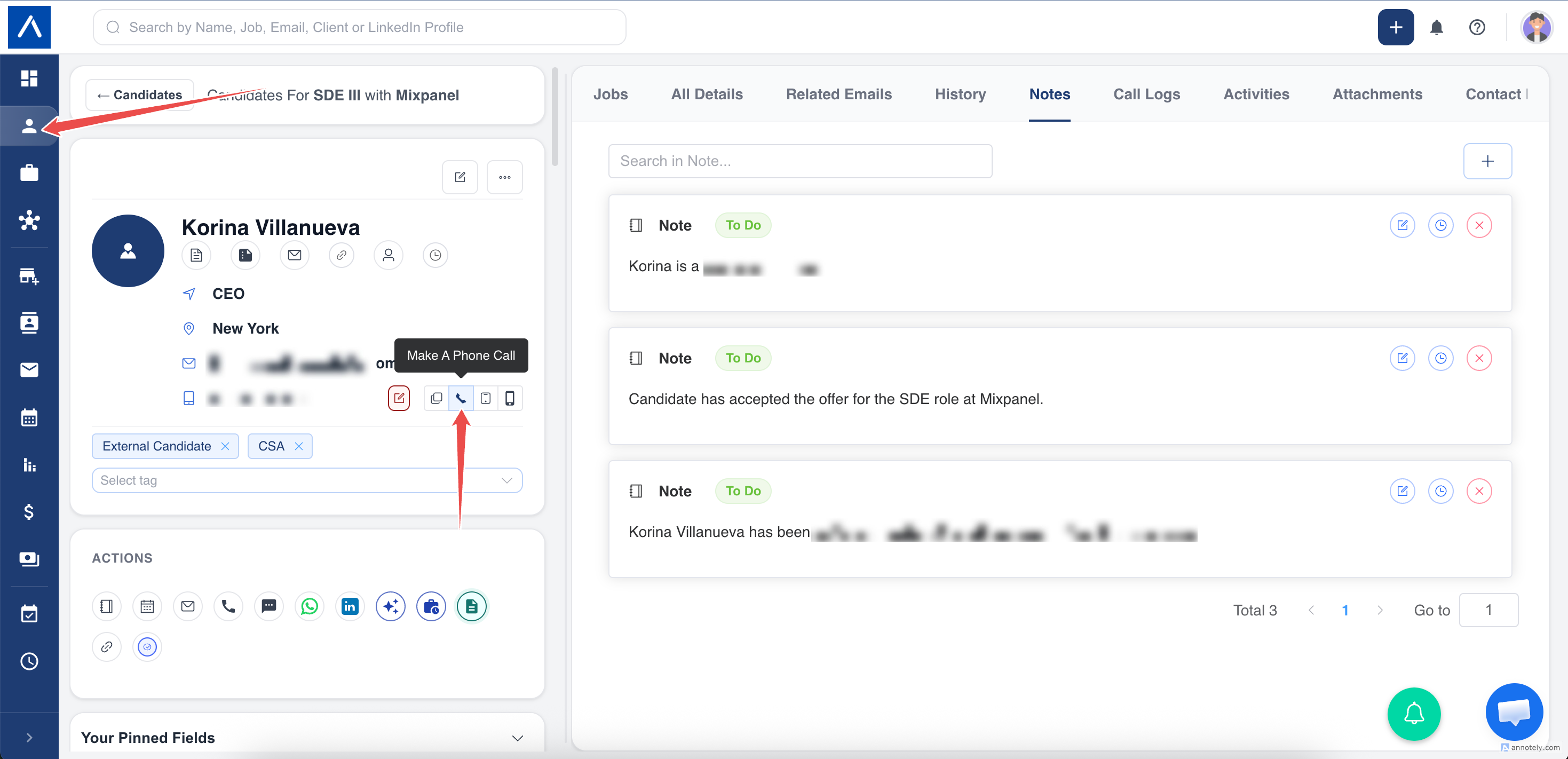Click the clock icon under Korina's name
Image resolution: width=1568 pixels, height=759 pixels.
pyautogui.click(x=435, y=255)
